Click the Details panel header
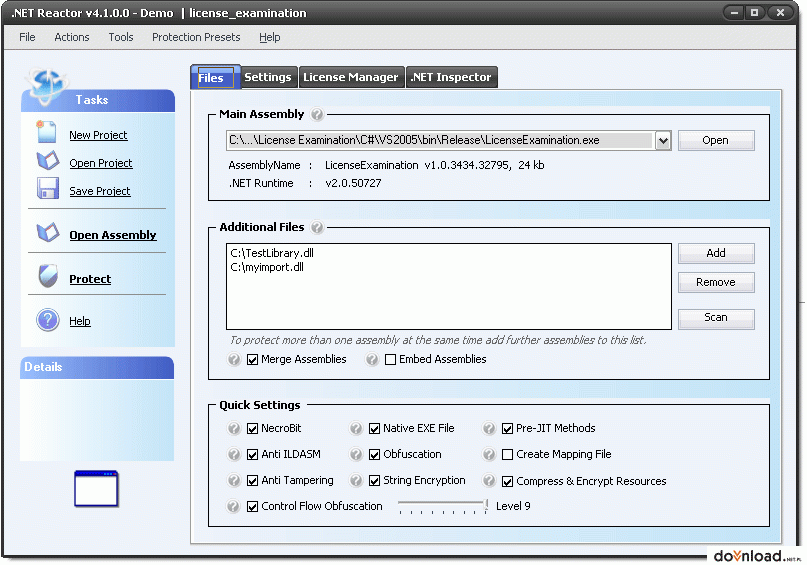Image resolution: width=807 pixels, height=565 pixels. click(97, 367)
